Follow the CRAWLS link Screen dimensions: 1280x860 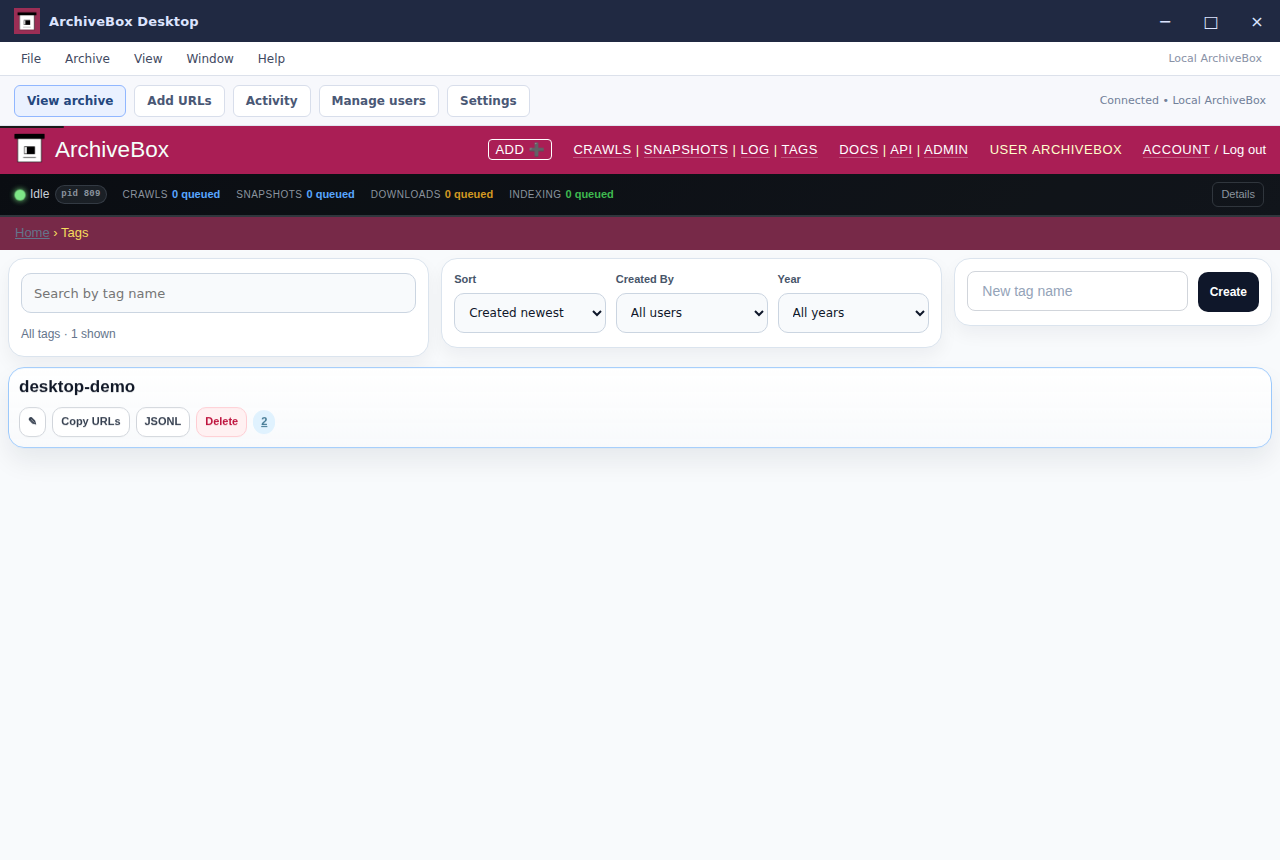tap(602, 150)
